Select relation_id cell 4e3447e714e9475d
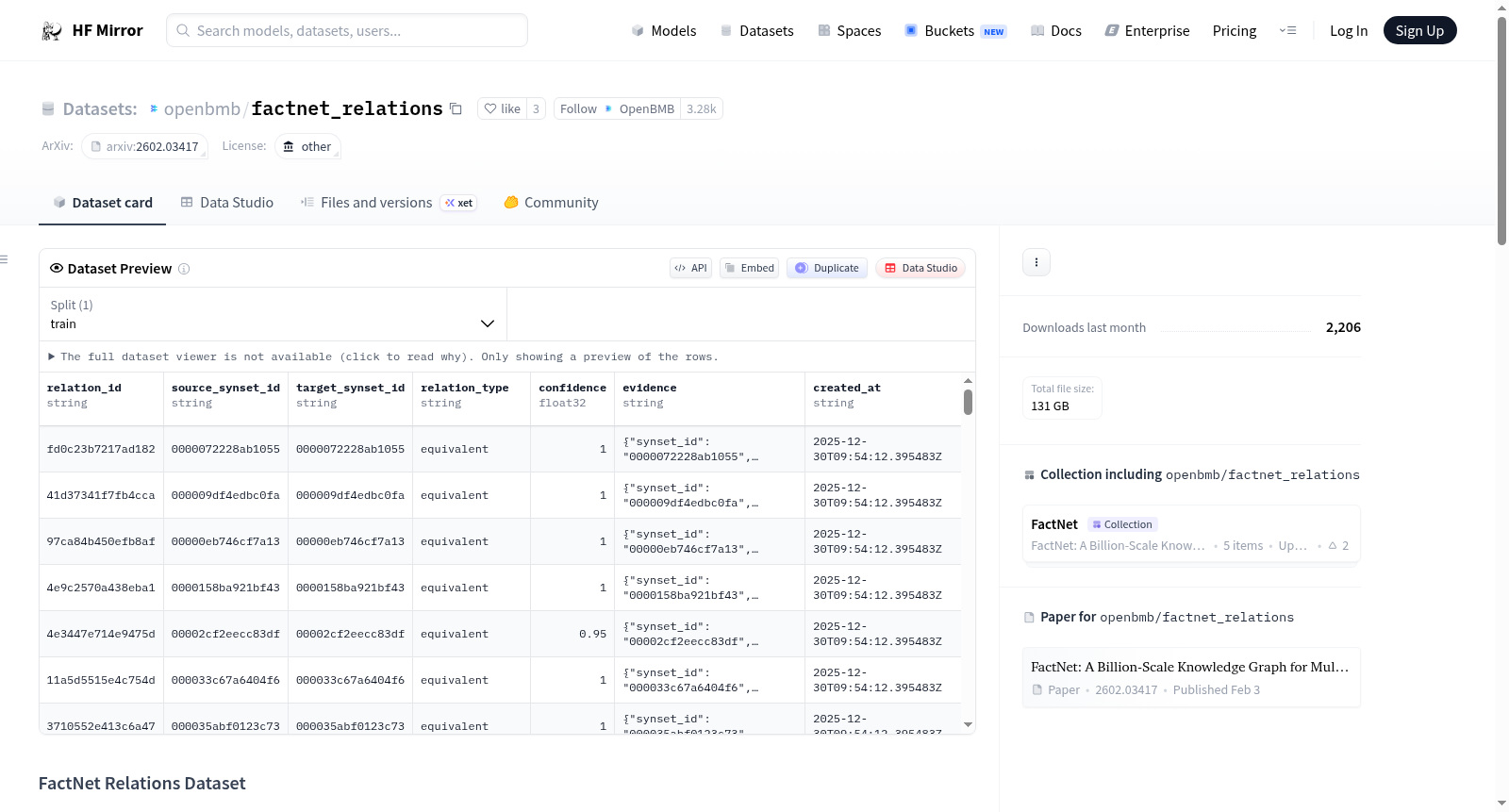1509x812 pixels. [x=101, y=634]
